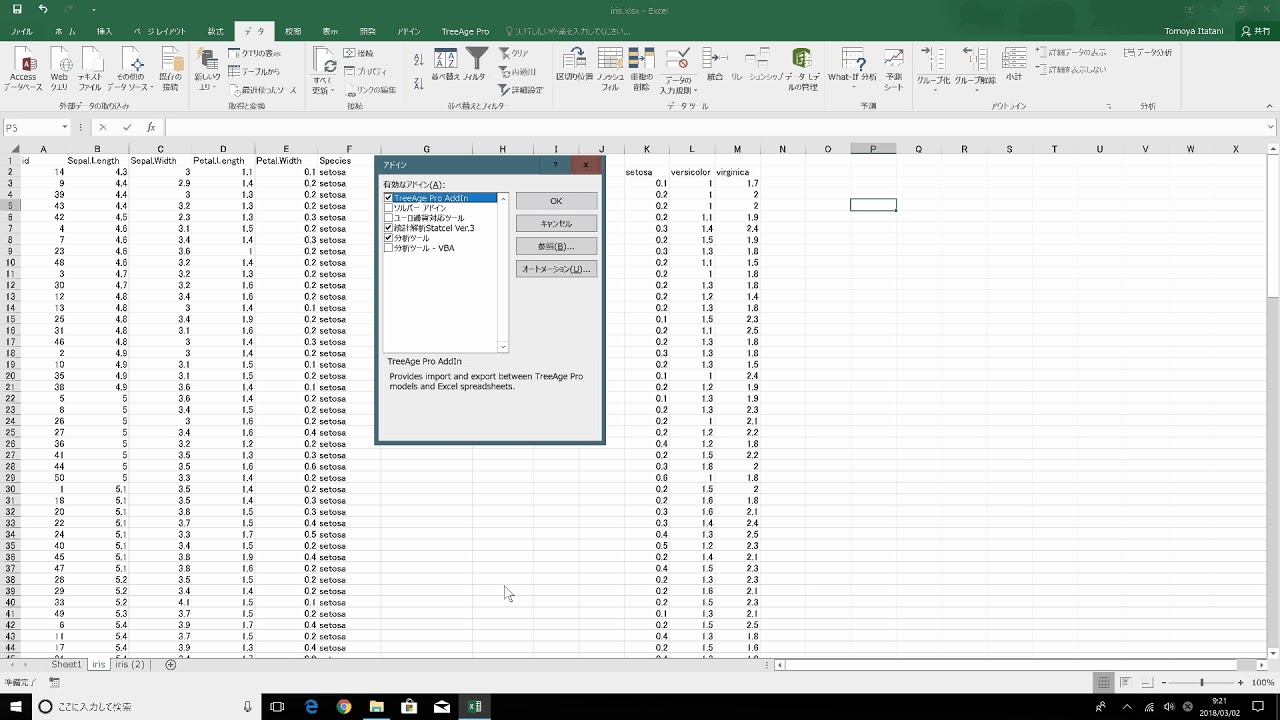Click Flash Fill (フラッシュフィル)
Screen dimensions: 1280x720
611,70
